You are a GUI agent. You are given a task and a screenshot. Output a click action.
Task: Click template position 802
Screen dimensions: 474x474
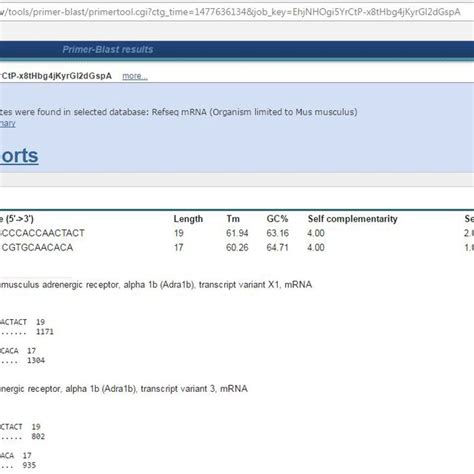[x=38, y=436]
